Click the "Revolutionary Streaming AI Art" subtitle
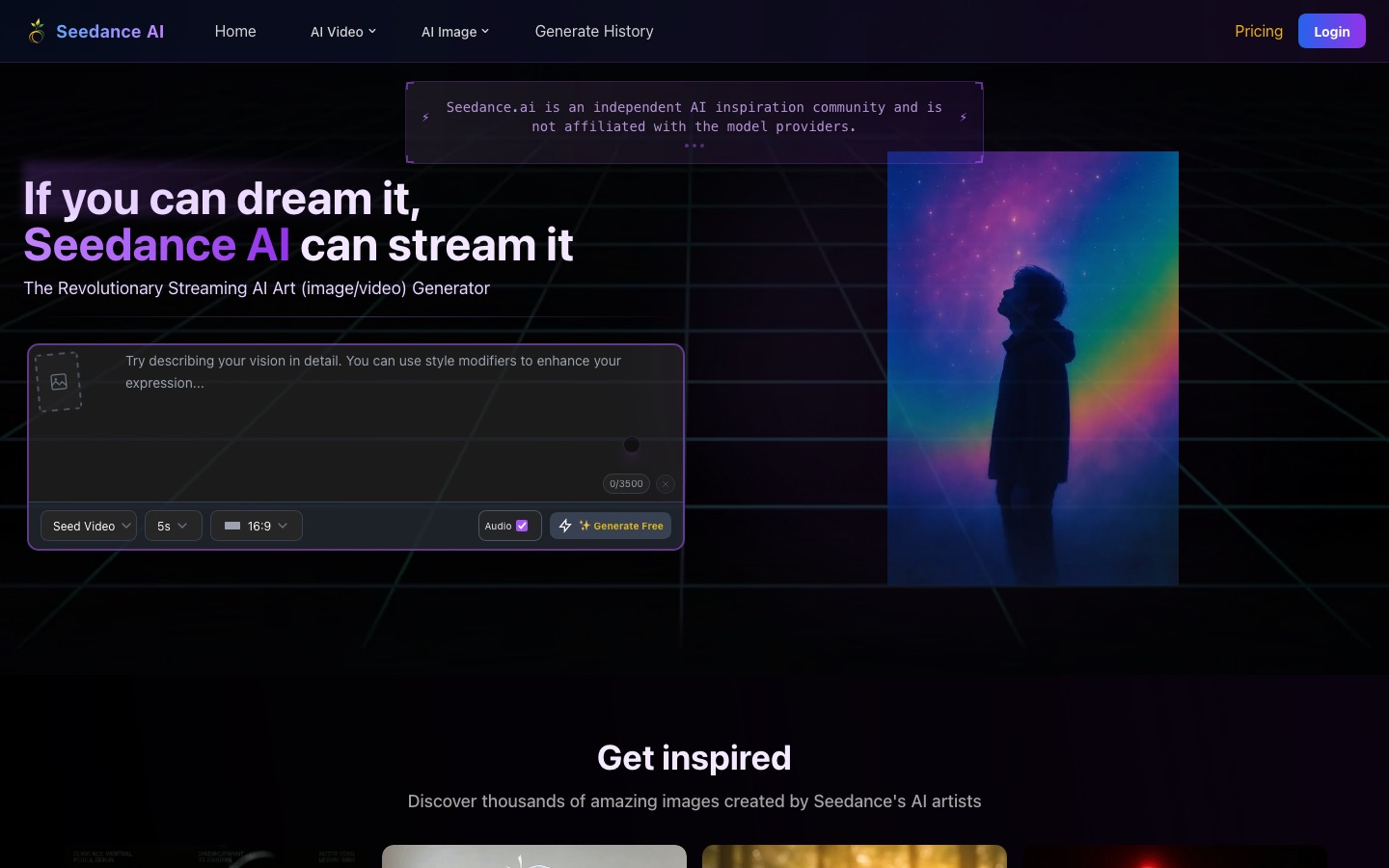Viewport: 1389px width, 868px height. pos(257,288)
